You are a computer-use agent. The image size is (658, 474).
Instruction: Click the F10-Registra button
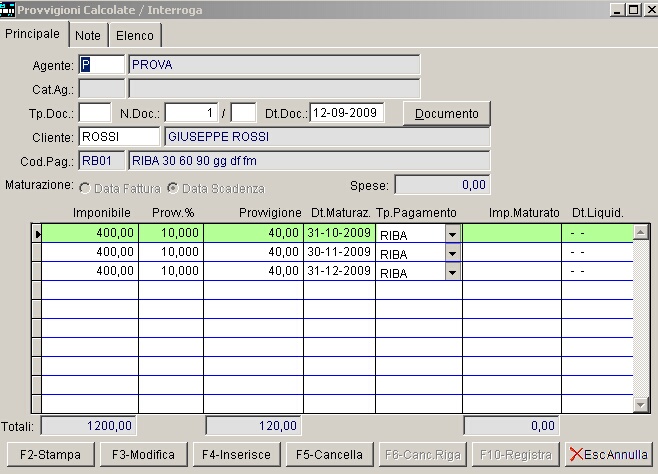(x=516, y=455)
